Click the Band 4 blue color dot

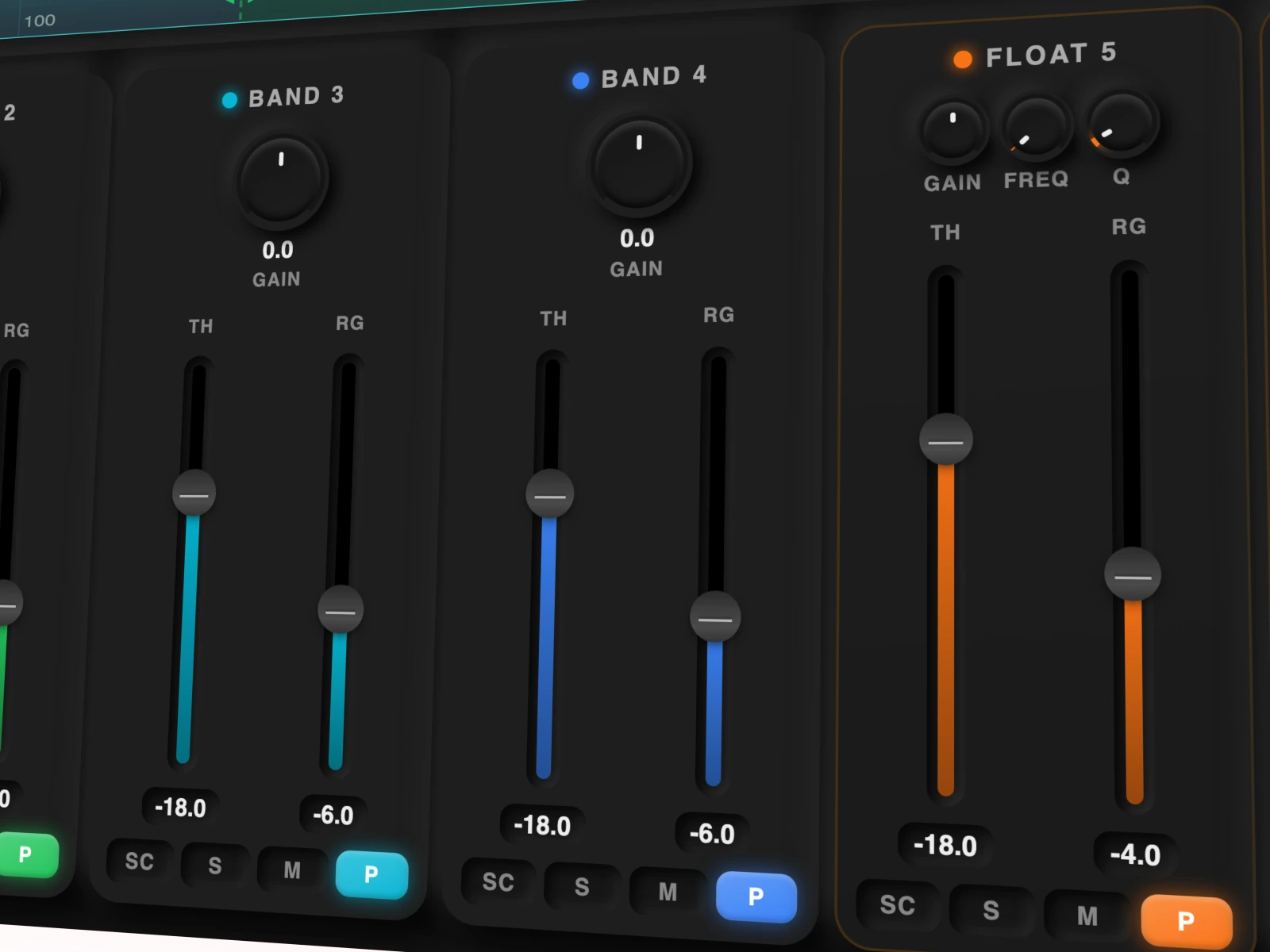pyautogui.click(x=580, y=80)
